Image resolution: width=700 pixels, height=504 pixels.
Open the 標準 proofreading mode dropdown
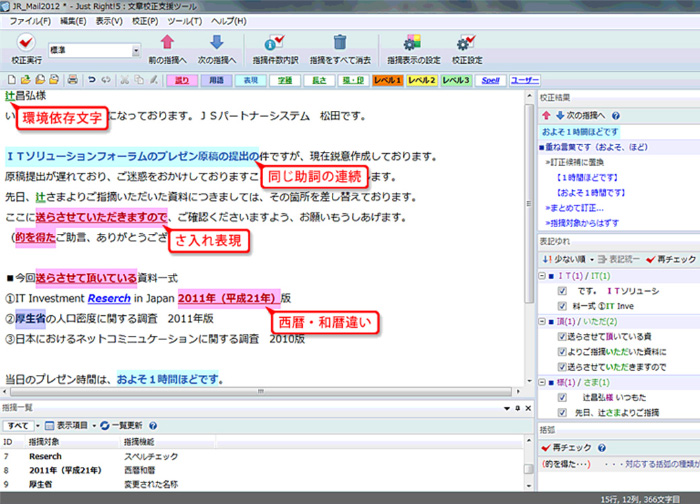point(136,50)
